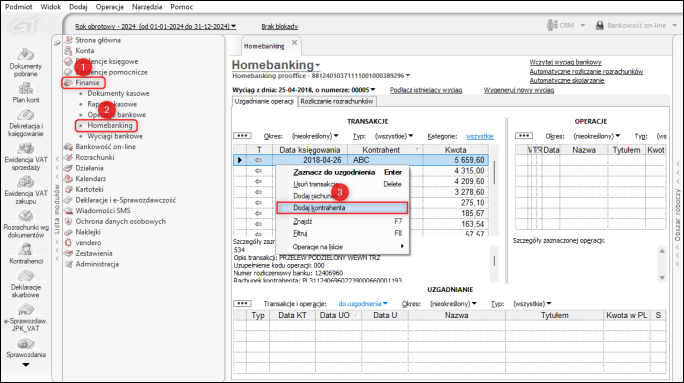Open the Kontrahenci sidebar icon
Image resolution: width=684 pixels, height=383 pixels.
25,249
